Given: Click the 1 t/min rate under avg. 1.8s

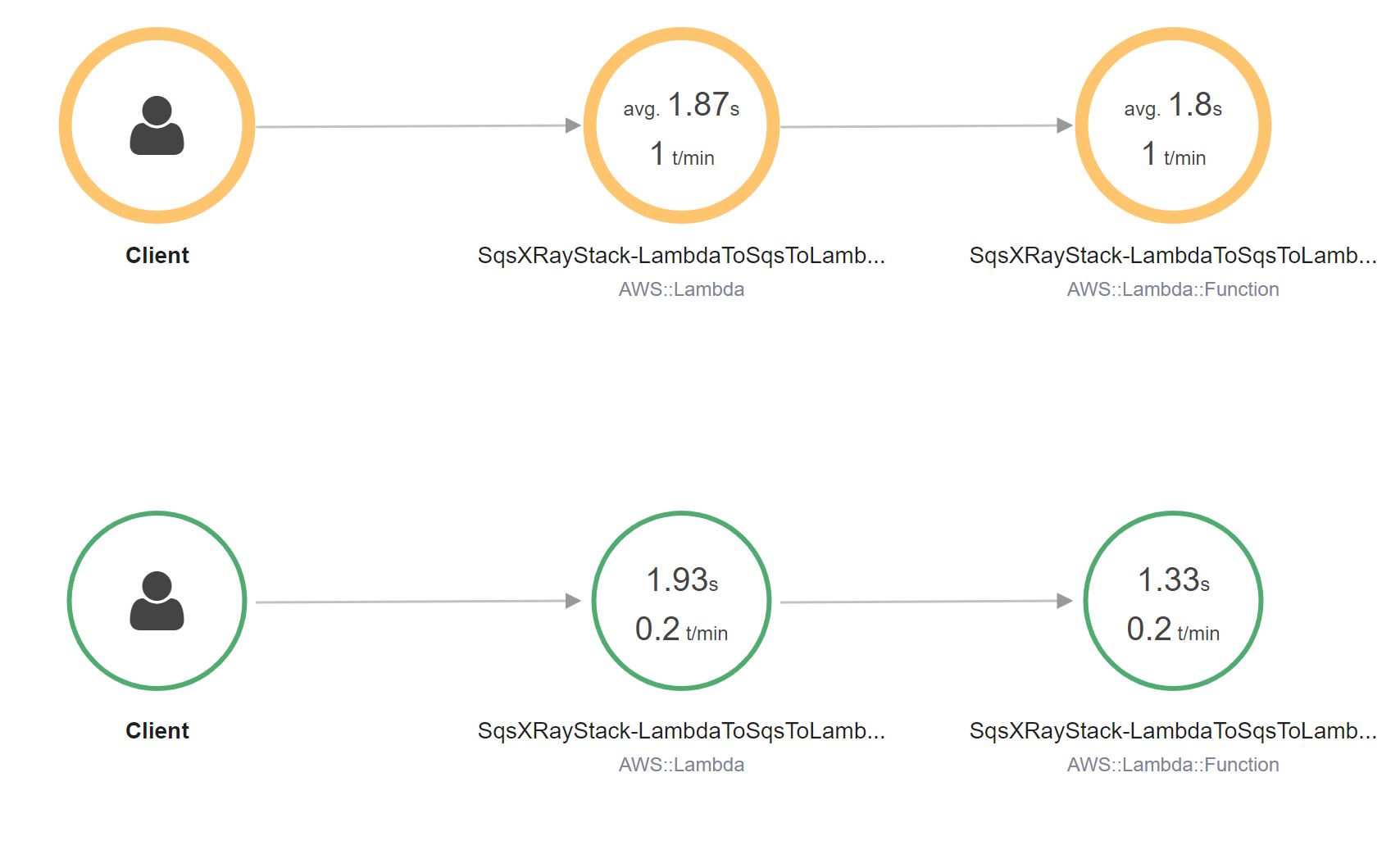Looking at the screenshot, I should tap(1174, 154).
